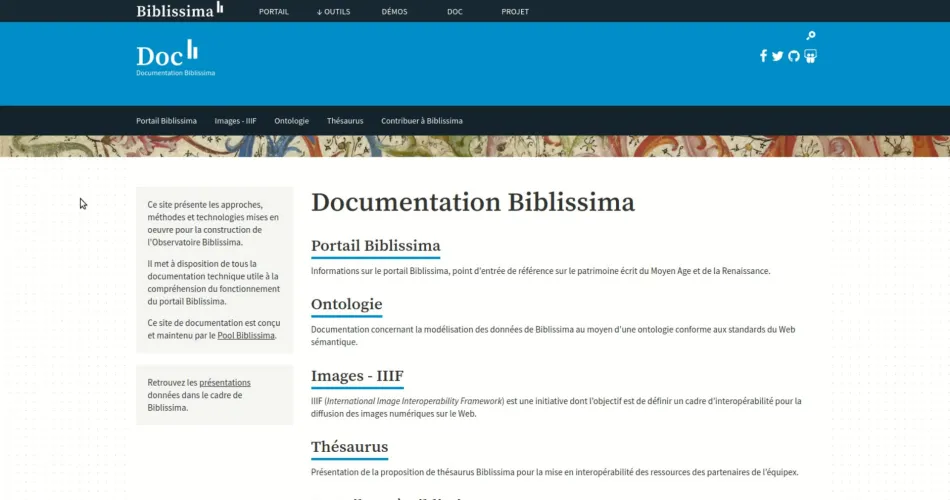Viewport: 950px width, 500px height.
Task: Open Contribuer à Biblissima navigation tab
Action: click(421, 121)
